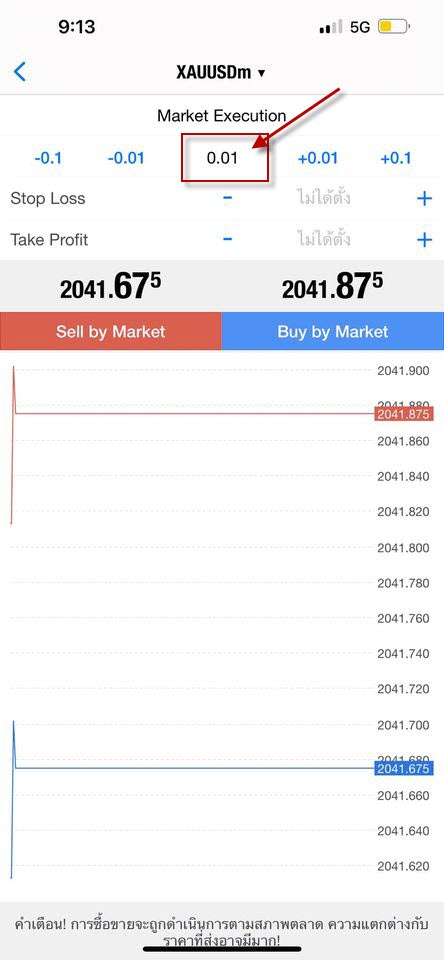Select the red 2041.875 ask price marker
This screenshot has height=960, width=444.
pyautogui.click(x=404, y=414)
